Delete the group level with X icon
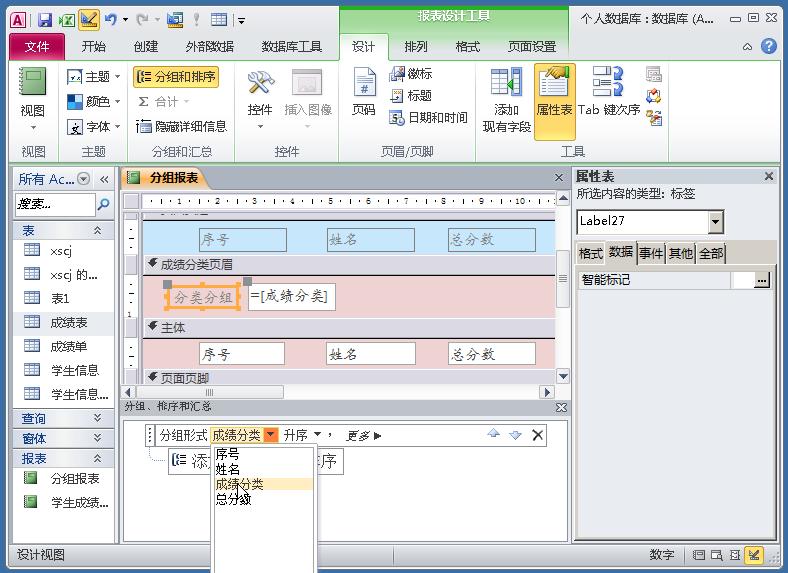The width and height of the screenshot is (788, 573). click(x=537, y=435)
